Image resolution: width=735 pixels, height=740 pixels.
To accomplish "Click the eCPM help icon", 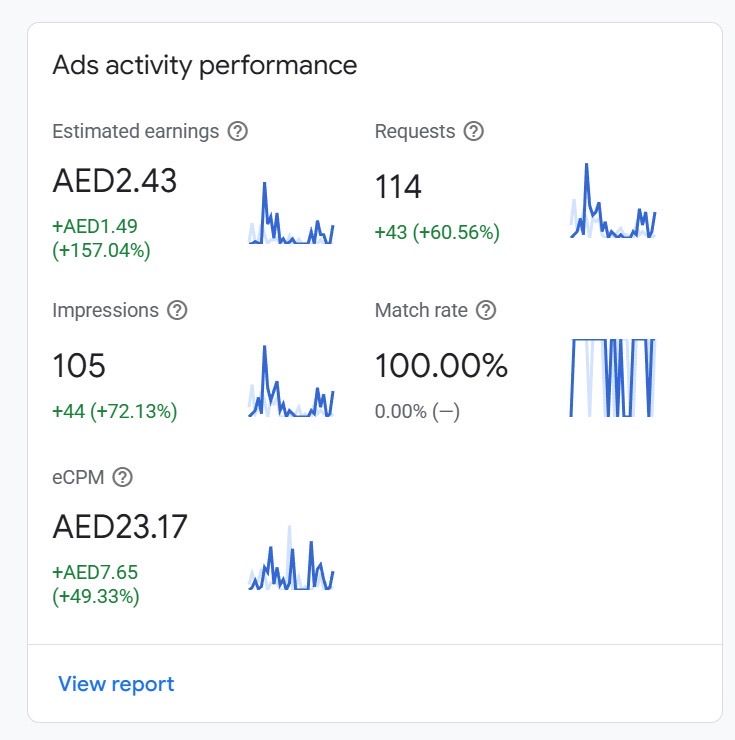I will (x=122, y=477).
